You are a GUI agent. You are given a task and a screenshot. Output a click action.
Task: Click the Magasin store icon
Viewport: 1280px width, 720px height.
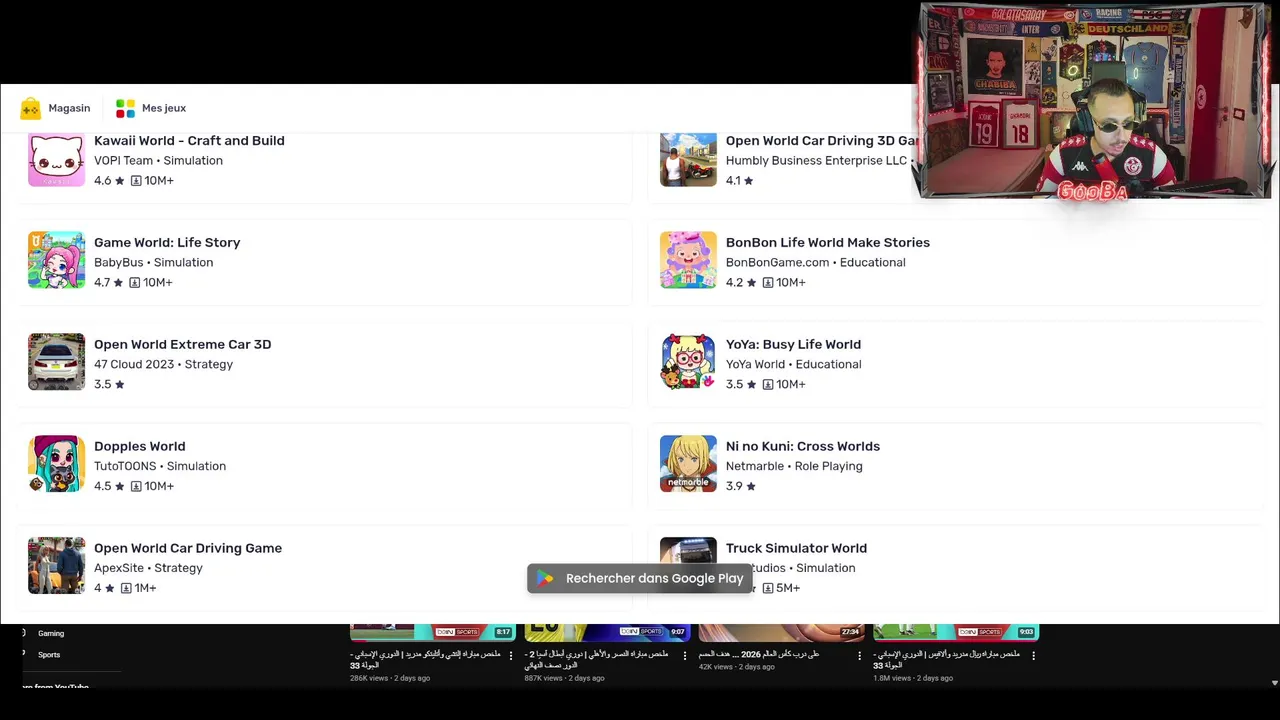(x=30, y=108)
